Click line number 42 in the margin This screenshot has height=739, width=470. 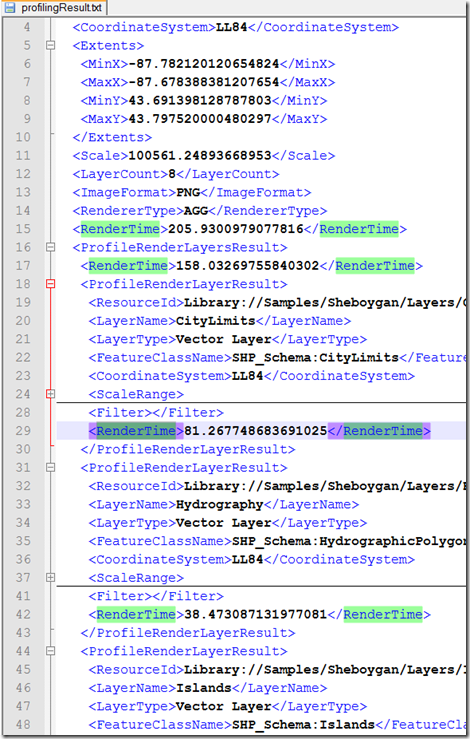23,615
